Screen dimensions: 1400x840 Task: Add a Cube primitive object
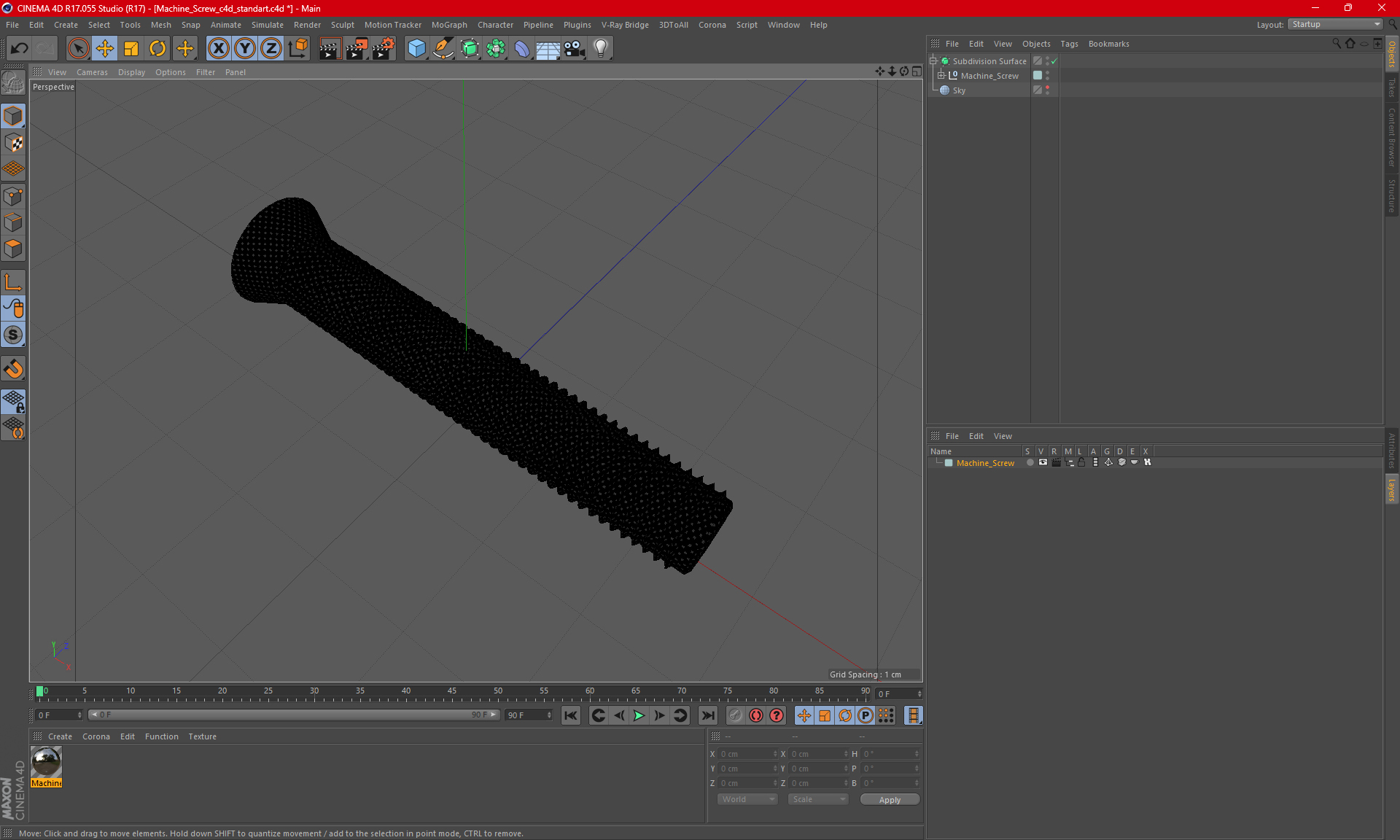pyautogui.click(x=416, y=48)
